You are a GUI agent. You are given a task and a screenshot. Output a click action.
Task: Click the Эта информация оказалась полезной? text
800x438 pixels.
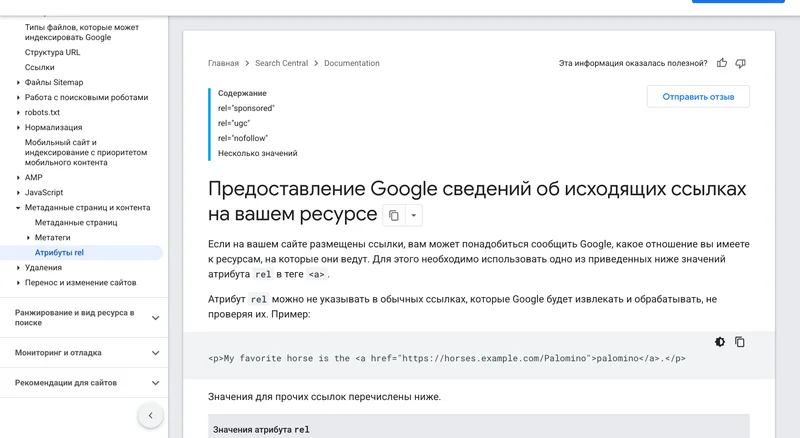pos(633,63)
